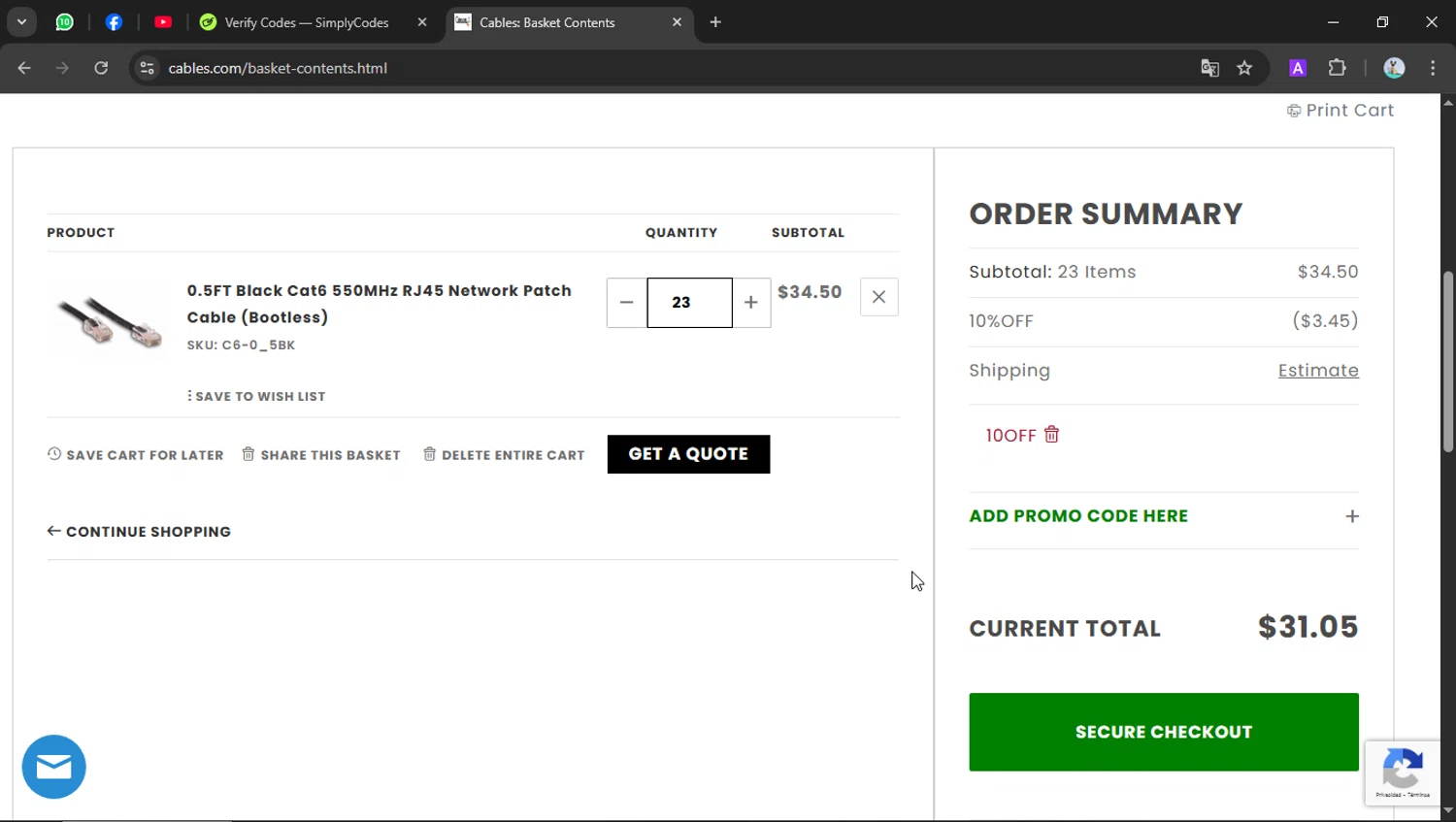Bookmark this page with the star icon

pyautogui.click(x=1244, y=68)
